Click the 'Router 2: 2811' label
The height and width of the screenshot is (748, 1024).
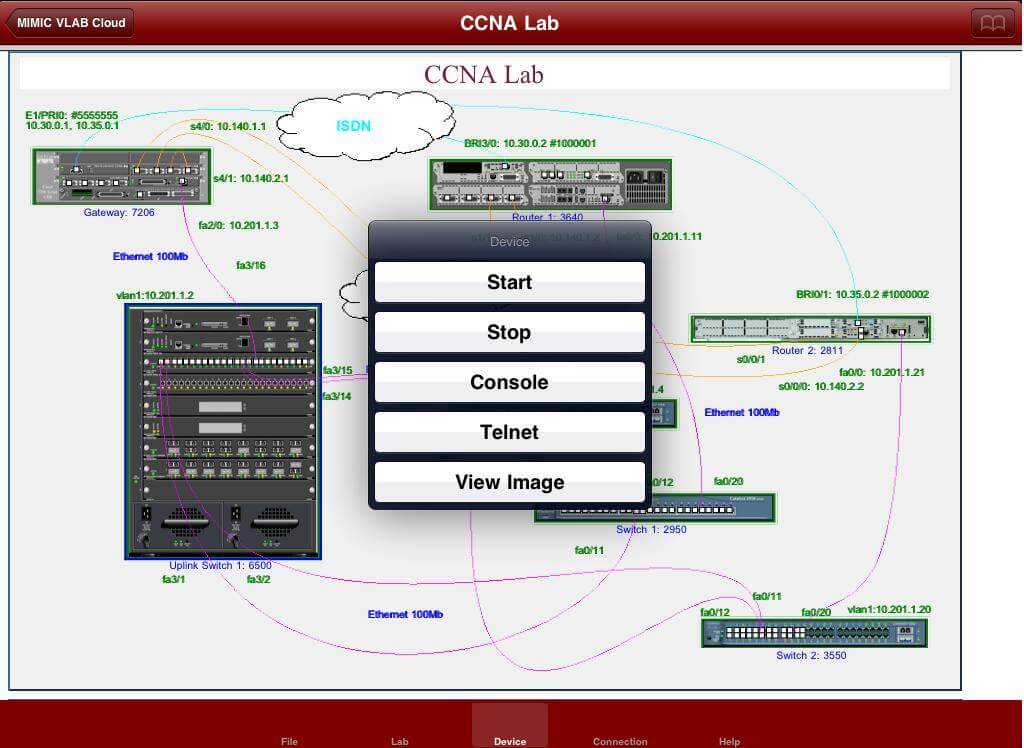[807, 350]
